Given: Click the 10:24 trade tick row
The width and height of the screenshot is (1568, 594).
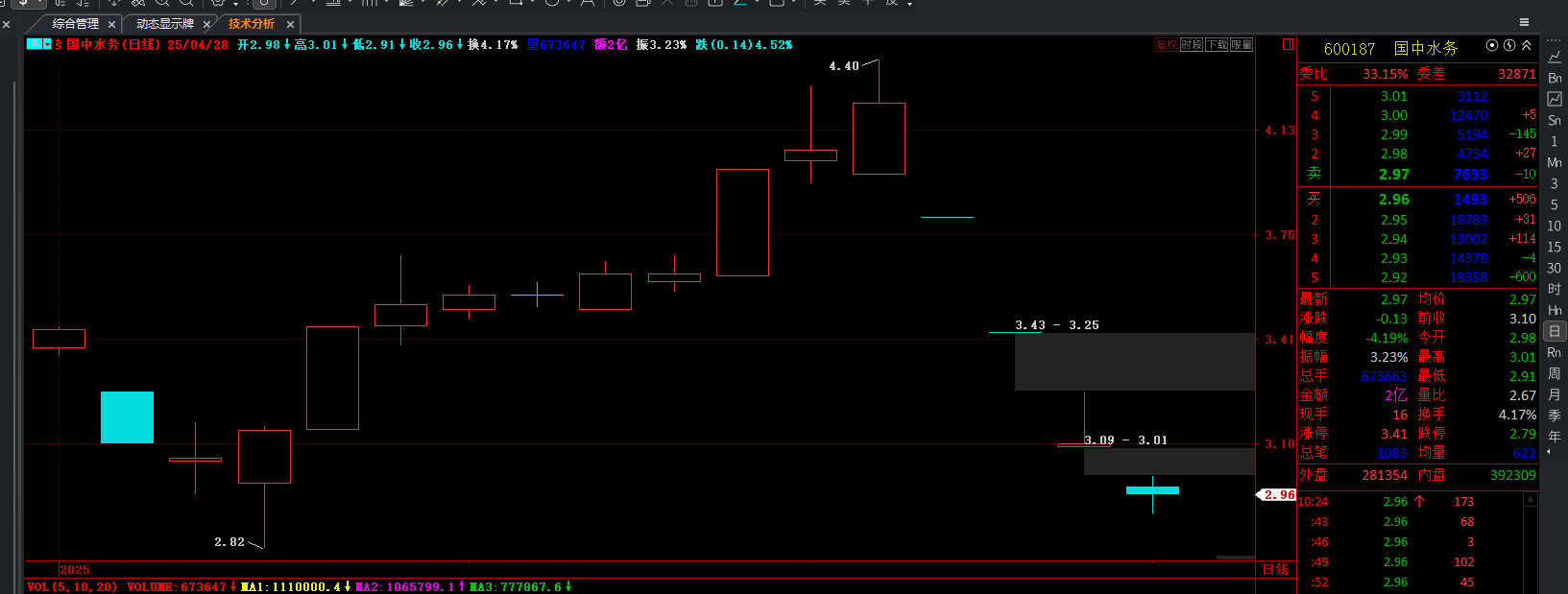Looking at the screenshot, I should (1411, 502).
